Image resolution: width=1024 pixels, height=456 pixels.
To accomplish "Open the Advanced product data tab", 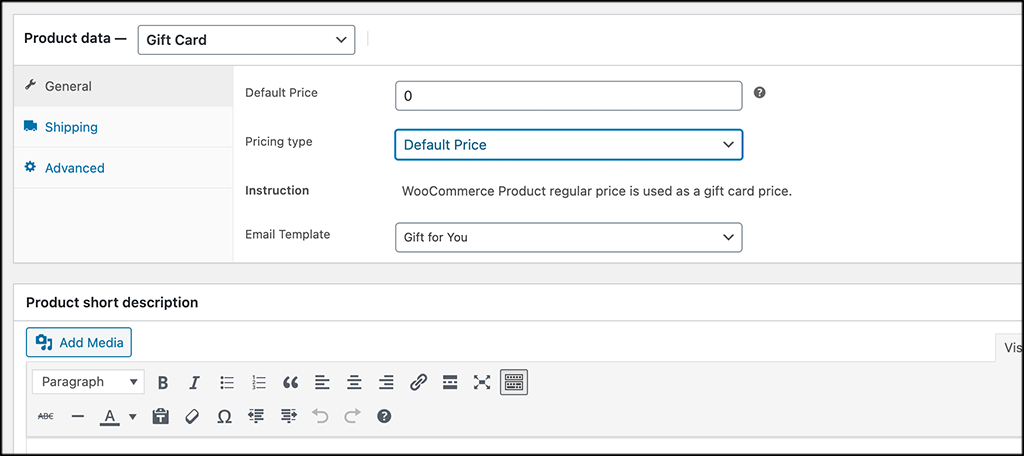I will [74, 168].
